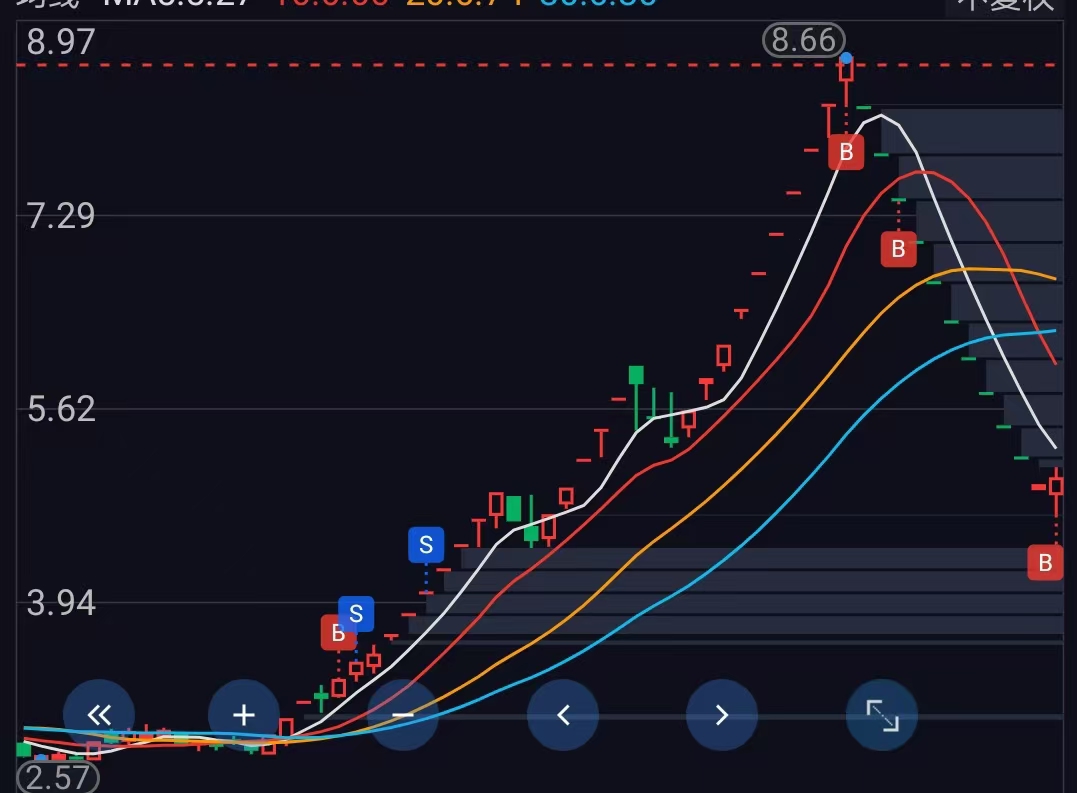Open the lower S marker beside B marker
This screenshot has width=1077, height=793.
356,613
